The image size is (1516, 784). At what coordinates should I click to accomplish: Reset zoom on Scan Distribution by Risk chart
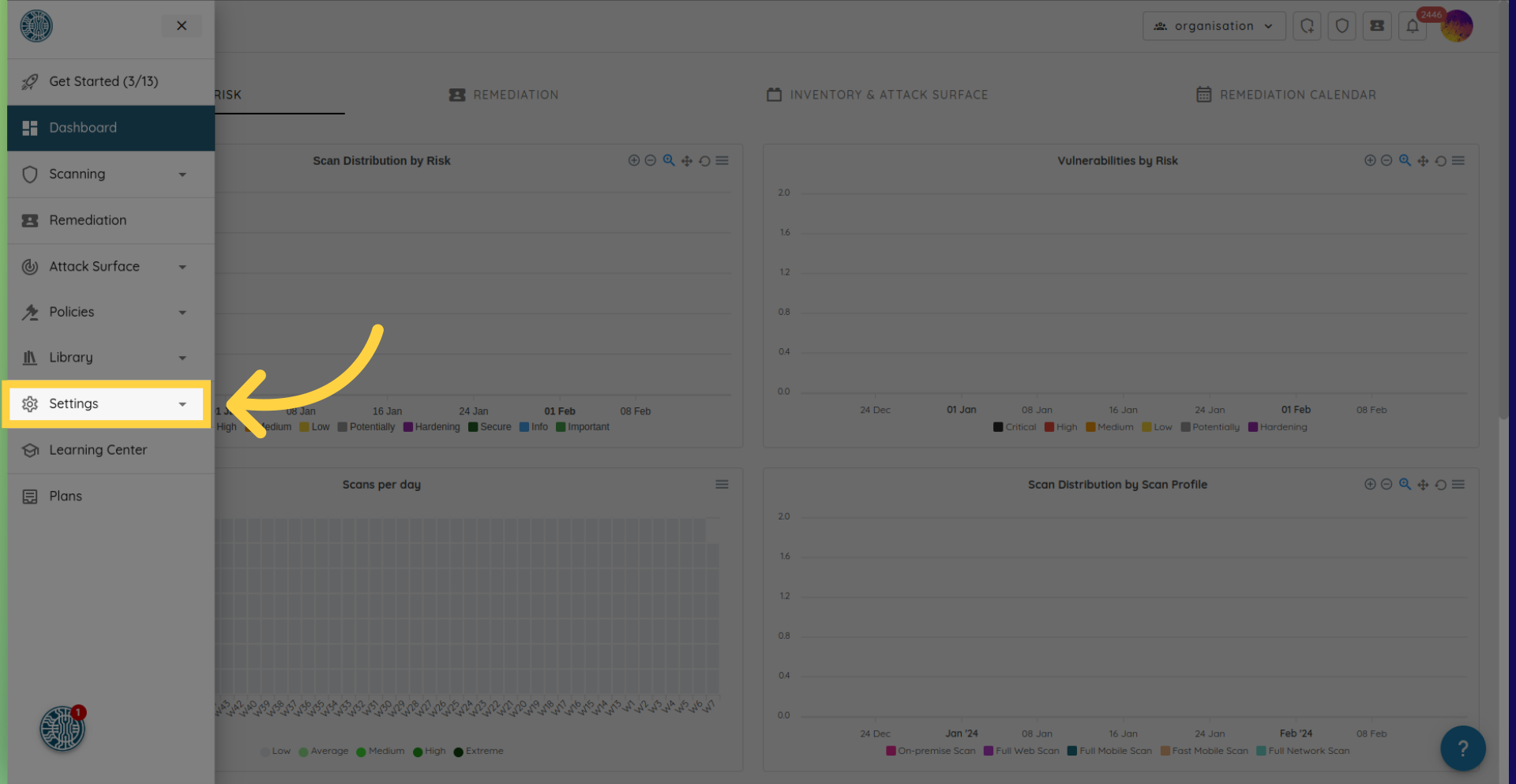point(704,161)
